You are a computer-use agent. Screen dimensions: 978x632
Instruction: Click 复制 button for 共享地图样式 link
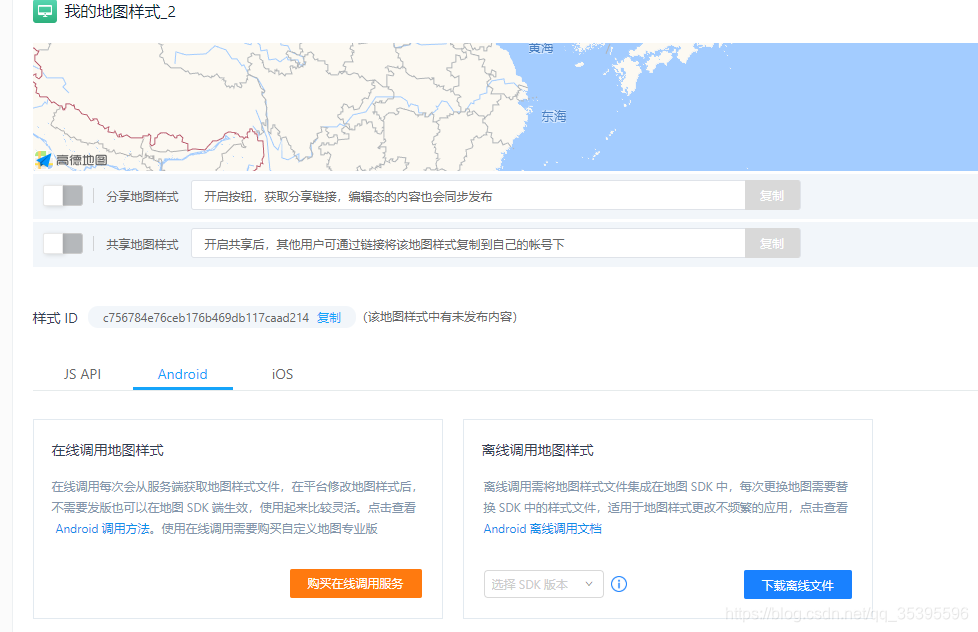tap(772, 243)
